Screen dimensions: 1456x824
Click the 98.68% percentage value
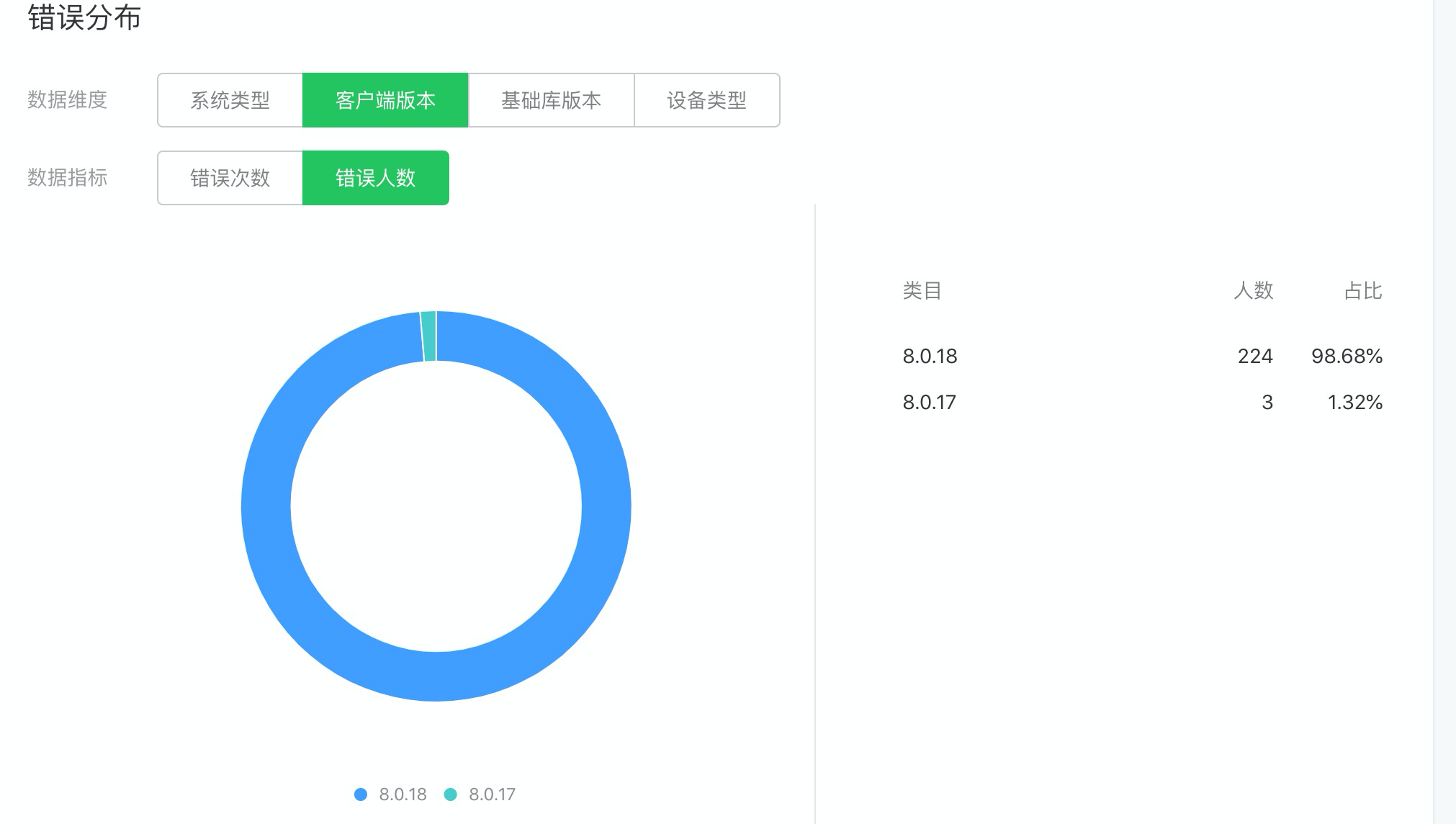pos(1347,356)
